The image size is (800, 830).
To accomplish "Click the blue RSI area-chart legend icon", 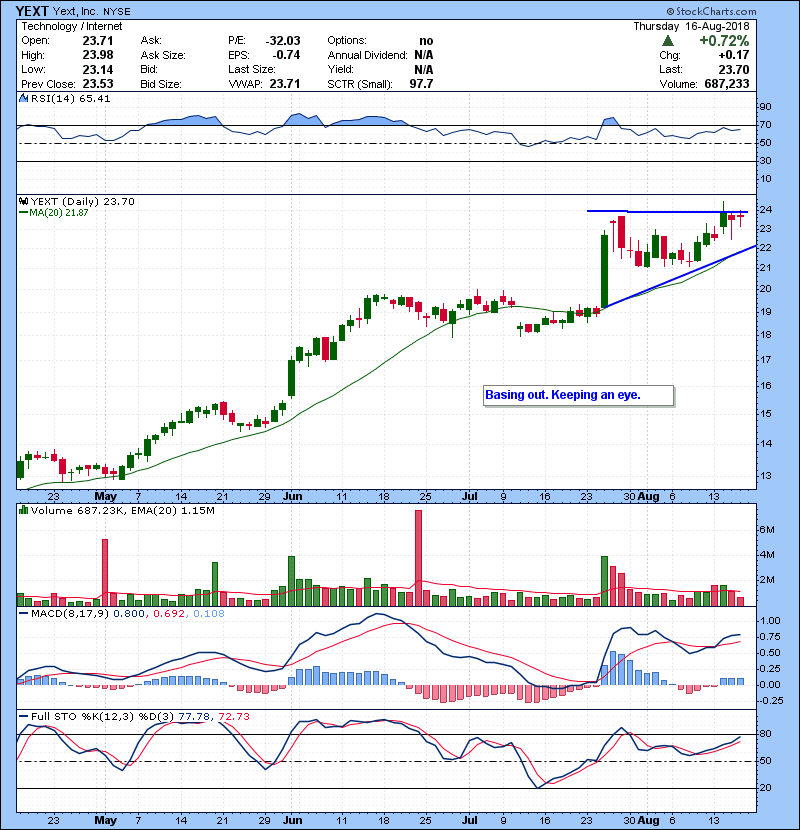I will [23, 98].
